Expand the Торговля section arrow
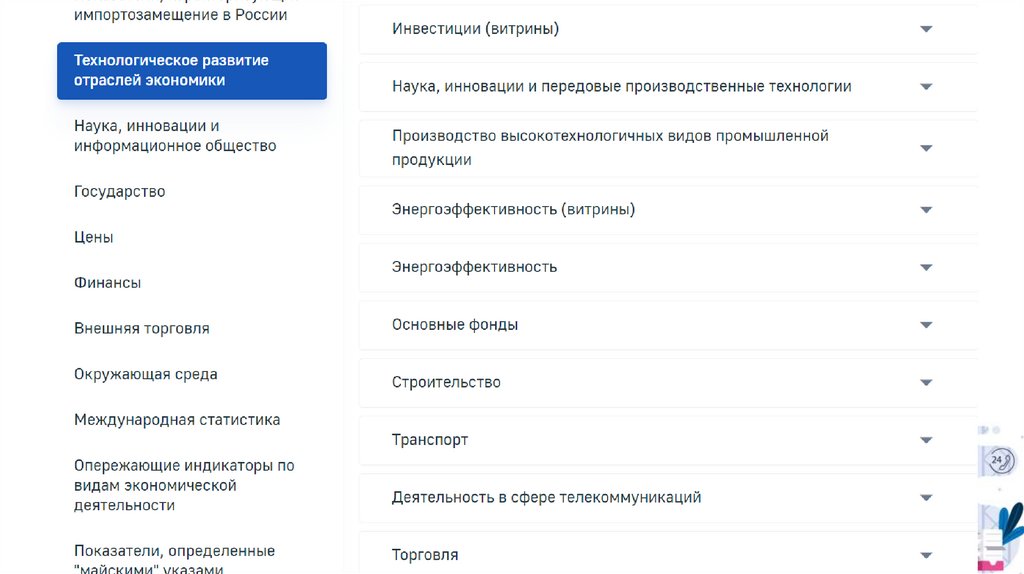The width and height of the screenshot is (1024, 574). (926, 555)
